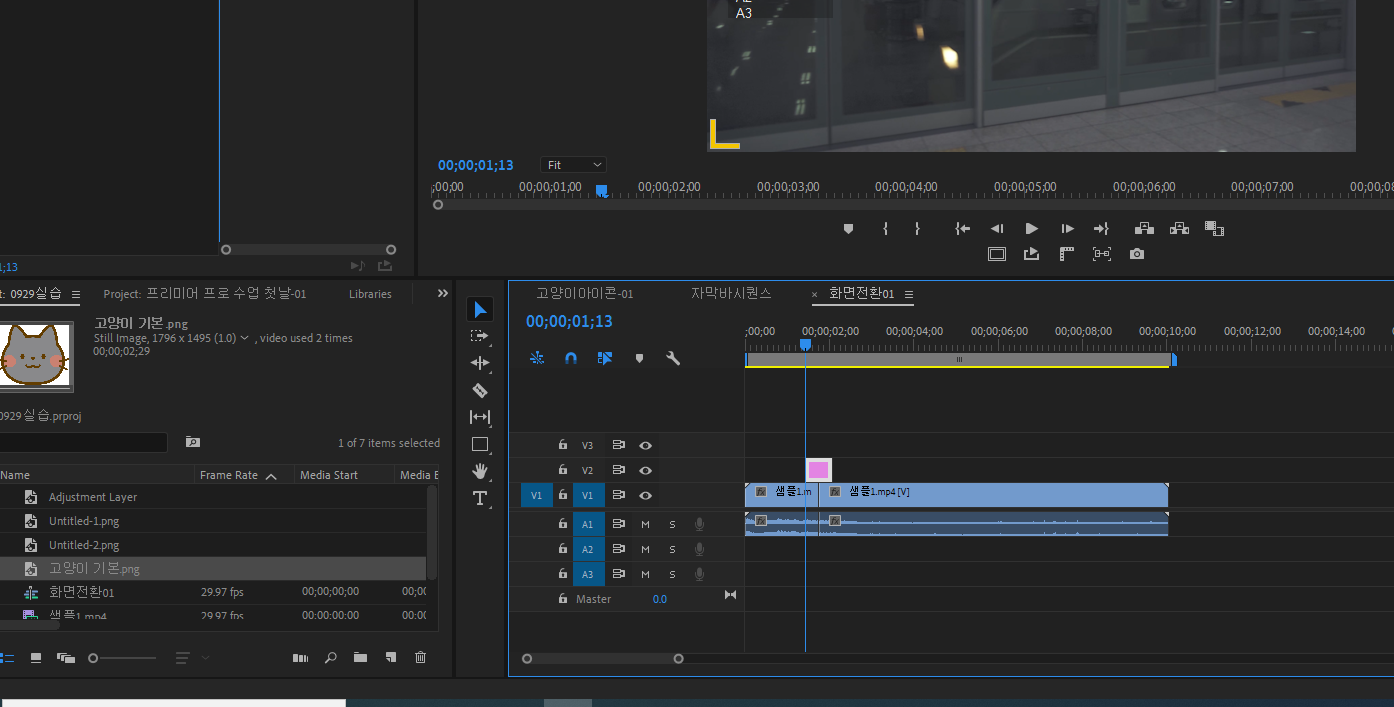
Task: Select the Type tool
Action: [x=480, y=498]
